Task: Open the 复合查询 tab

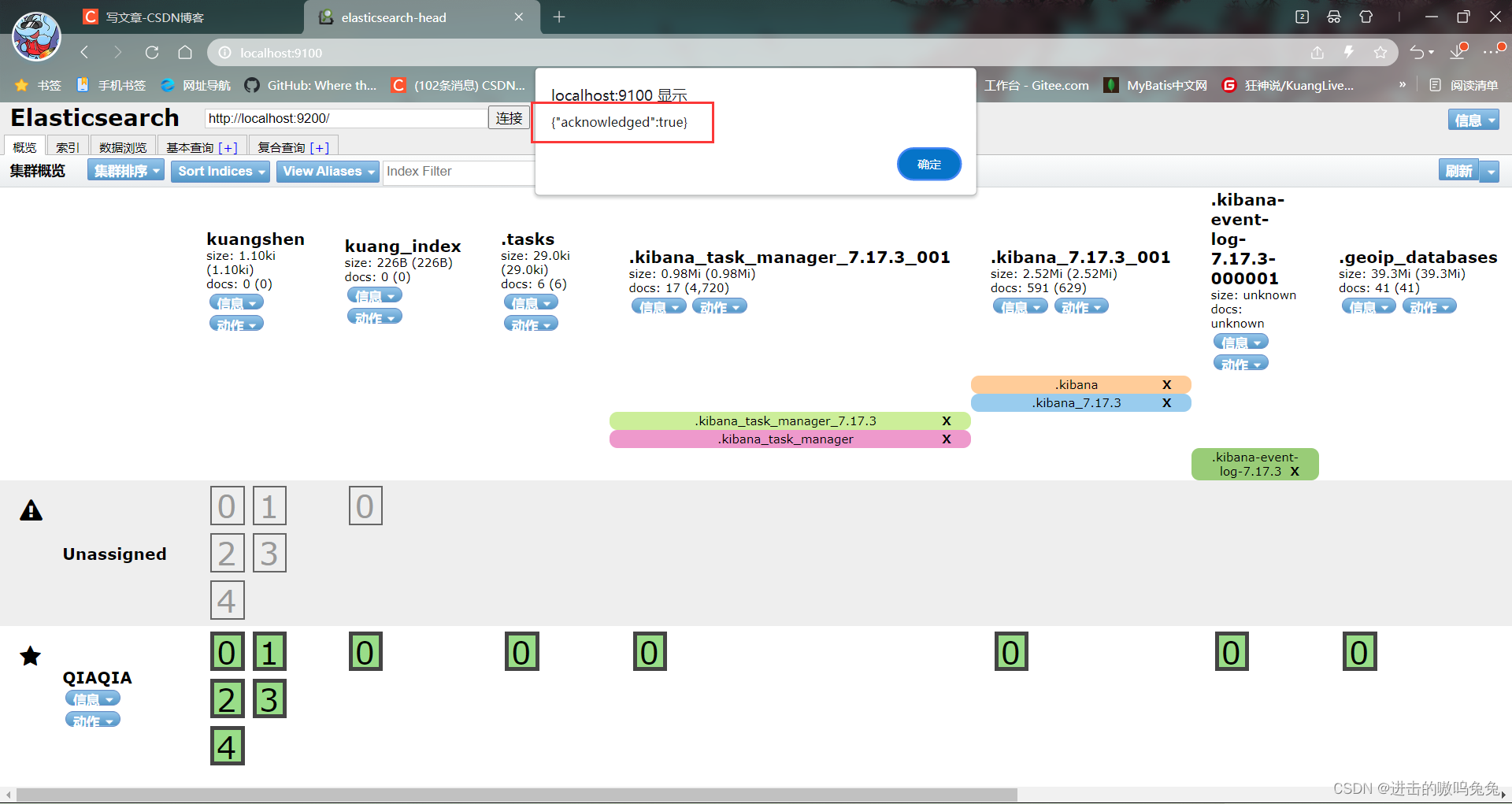Action: tap(293, 147)
